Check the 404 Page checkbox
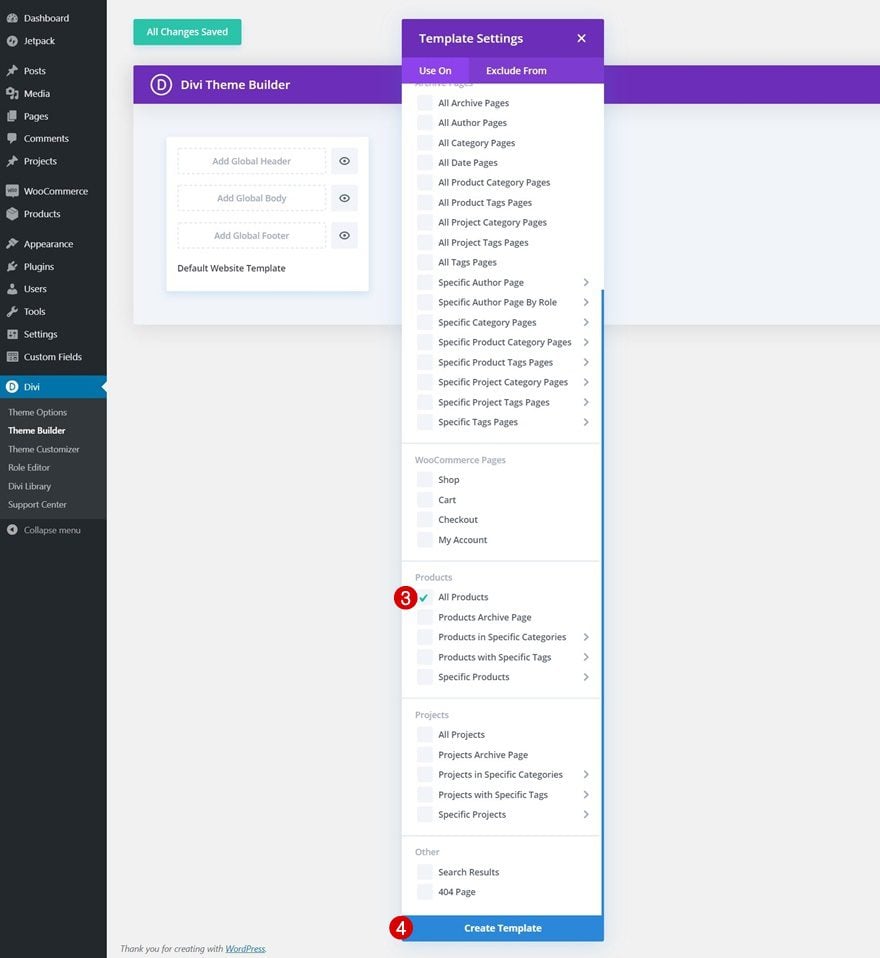The height and width of the screenshot is (958, 880). pyautogui.click(x=425, y=892)
